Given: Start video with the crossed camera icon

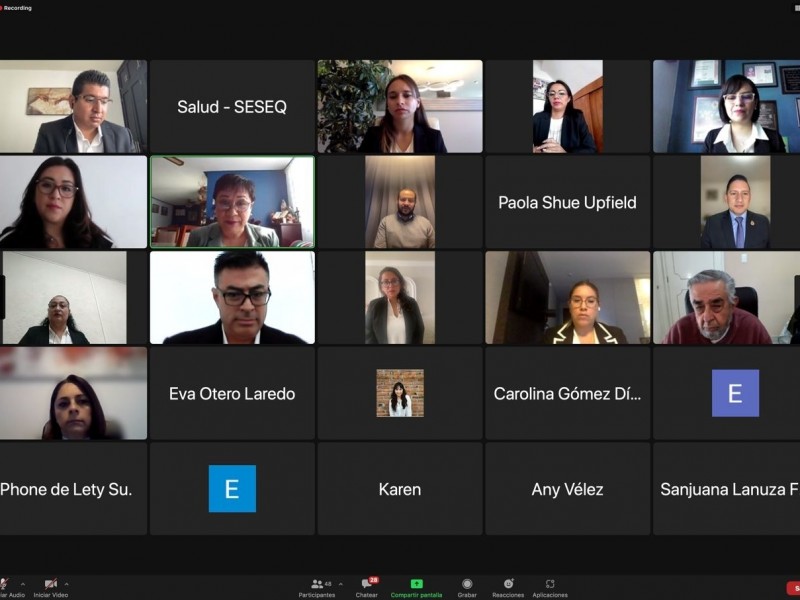Looking at the screenshot, I should [51, 584].
